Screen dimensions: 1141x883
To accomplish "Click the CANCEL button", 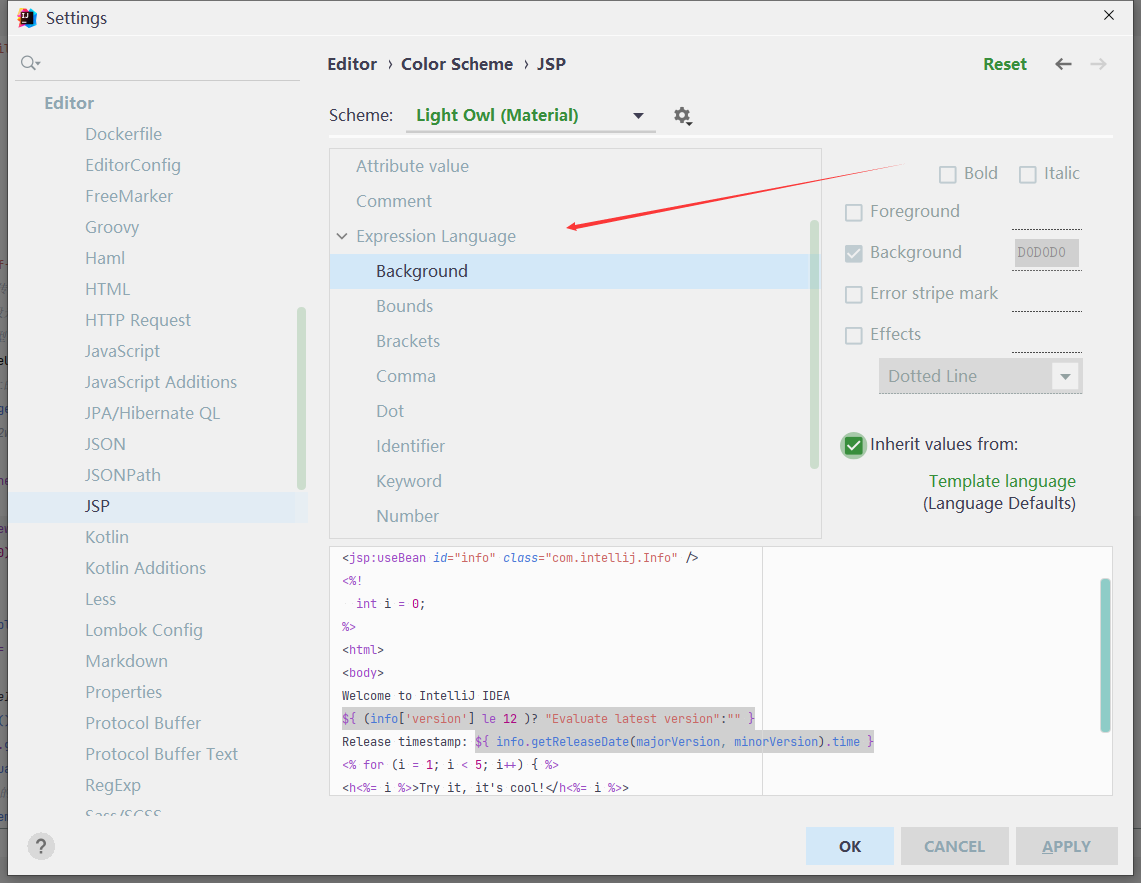I will 954,846.
